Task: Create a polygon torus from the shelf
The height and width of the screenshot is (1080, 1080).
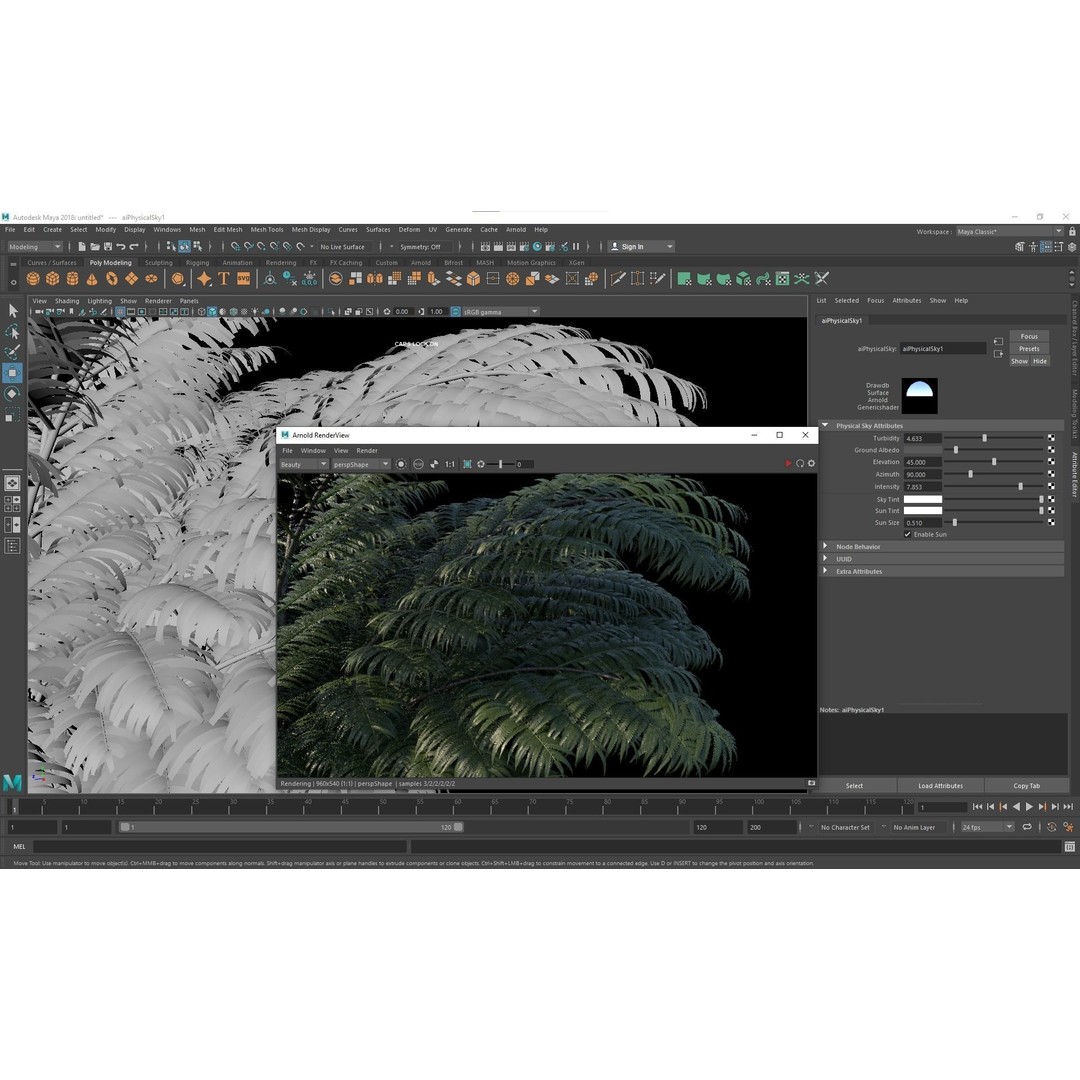Action: click(112, 279)
